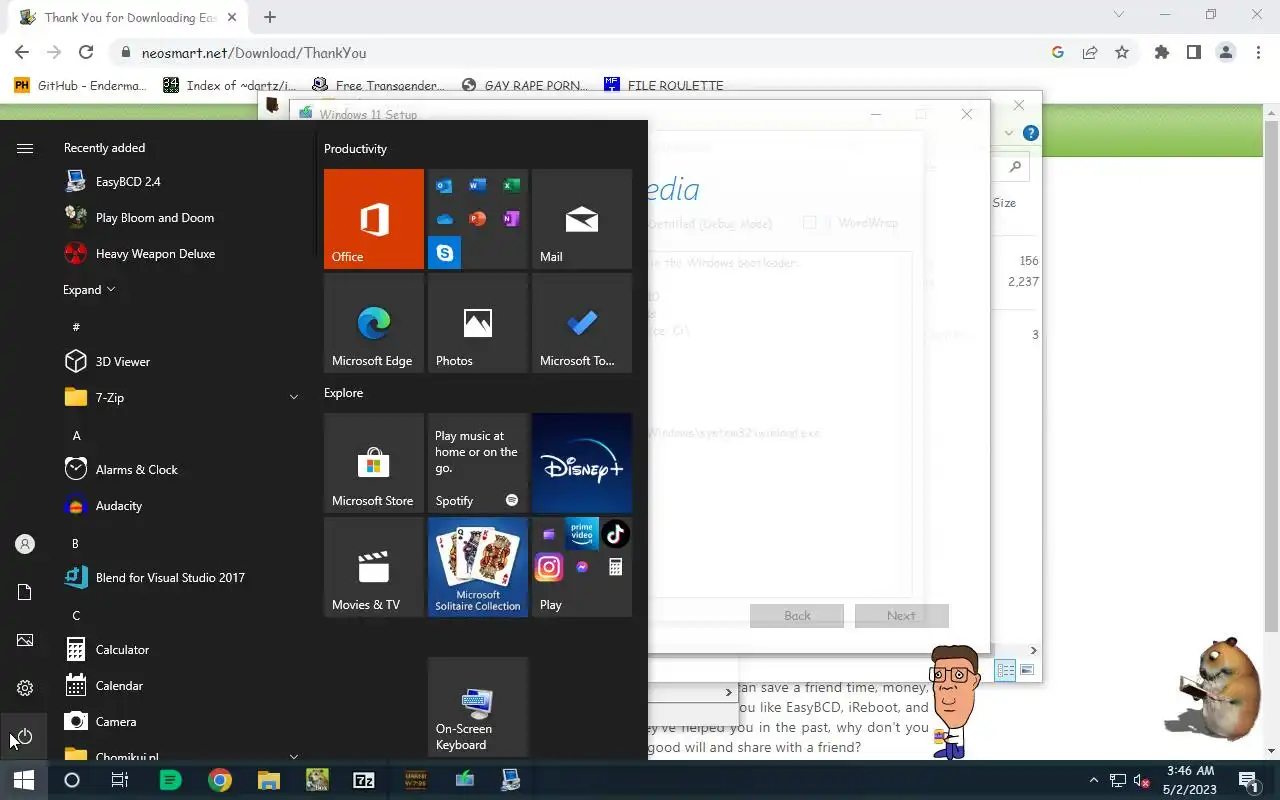
Task: Open the On-Screen Keyboard tile
Action: tap(478, 707)
